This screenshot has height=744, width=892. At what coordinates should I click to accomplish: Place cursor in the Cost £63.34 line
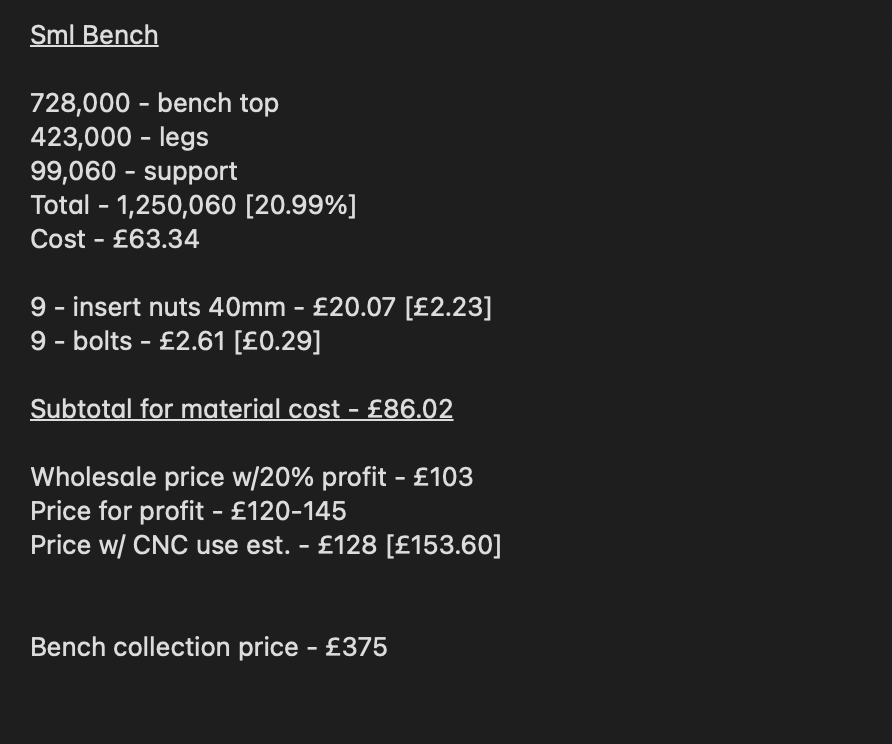(x=115, y=239)
